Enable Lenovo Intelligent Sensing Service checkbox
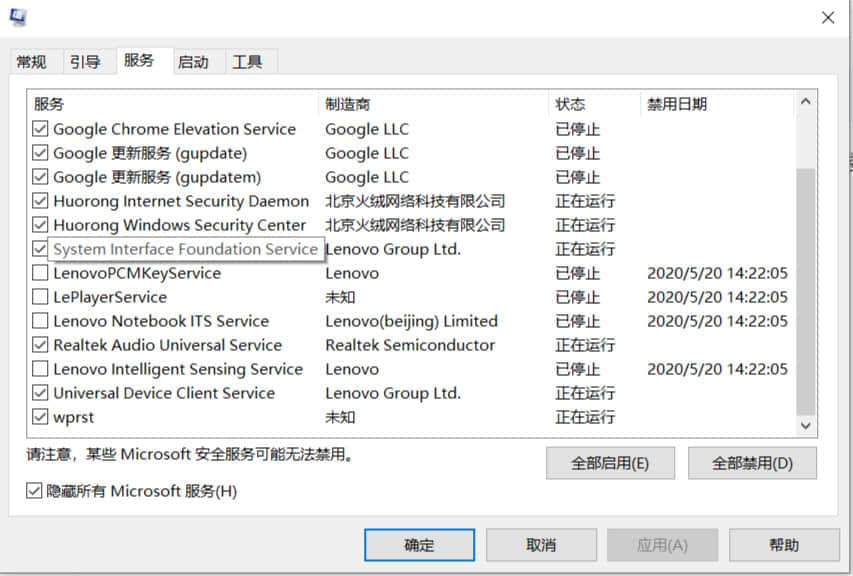This screenshot has height=576, width=853. (40, 369)
